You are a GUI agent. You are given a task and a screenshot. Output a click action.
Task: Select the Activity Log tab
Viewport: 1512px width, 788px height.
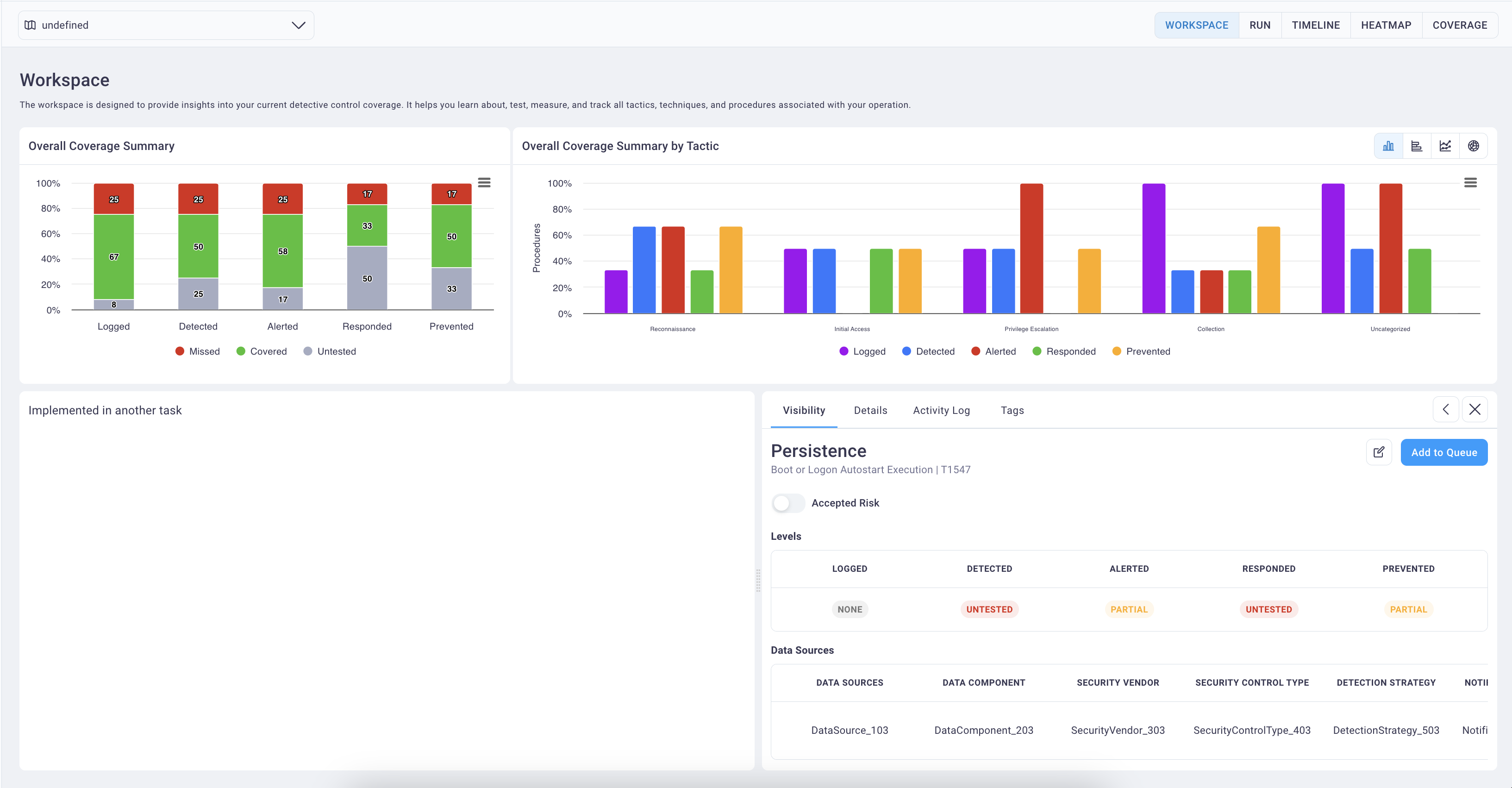click(x=941, y=410)
